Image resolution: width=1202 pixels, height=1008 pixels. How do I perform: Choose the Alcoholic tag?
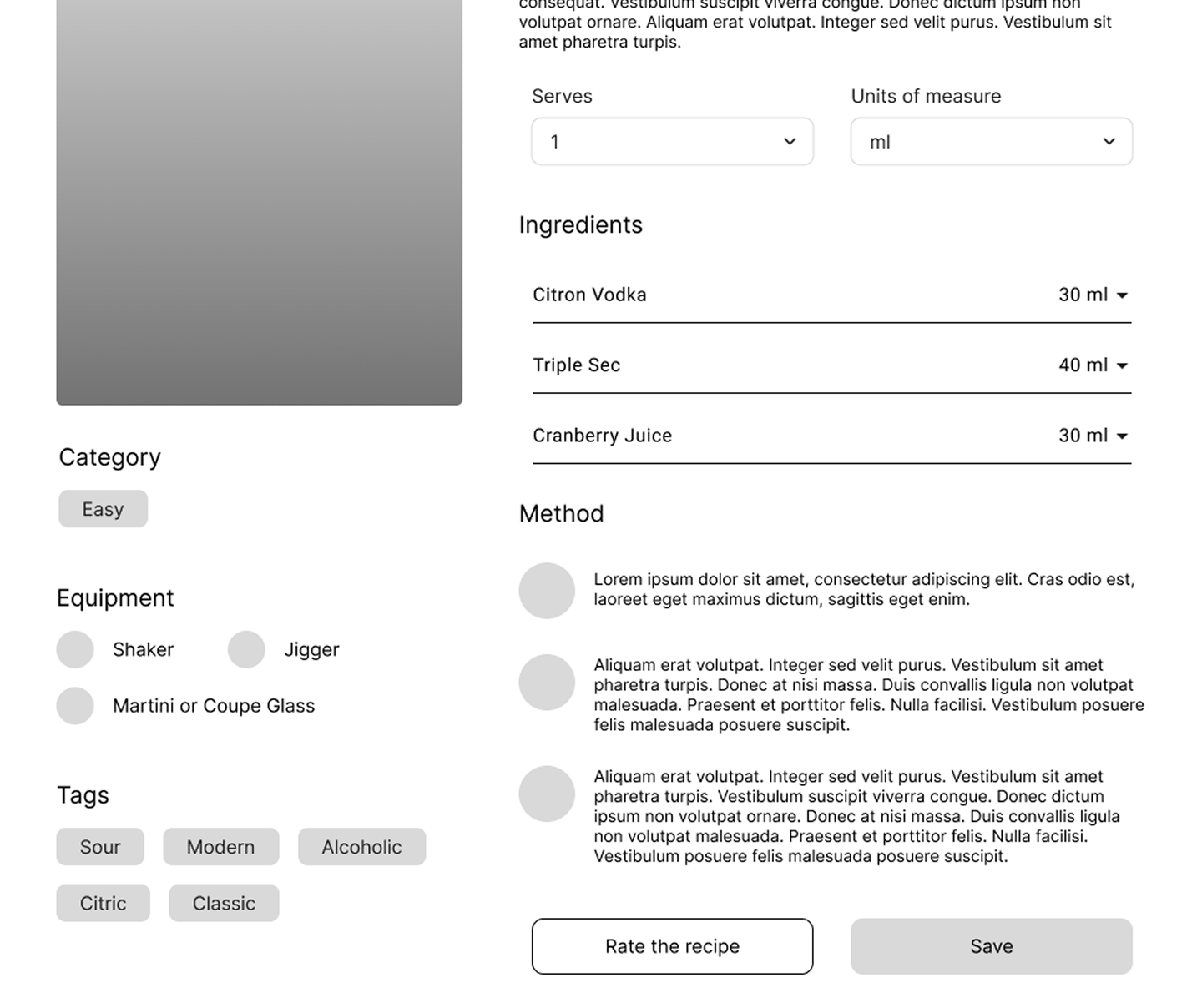point(361,847)
